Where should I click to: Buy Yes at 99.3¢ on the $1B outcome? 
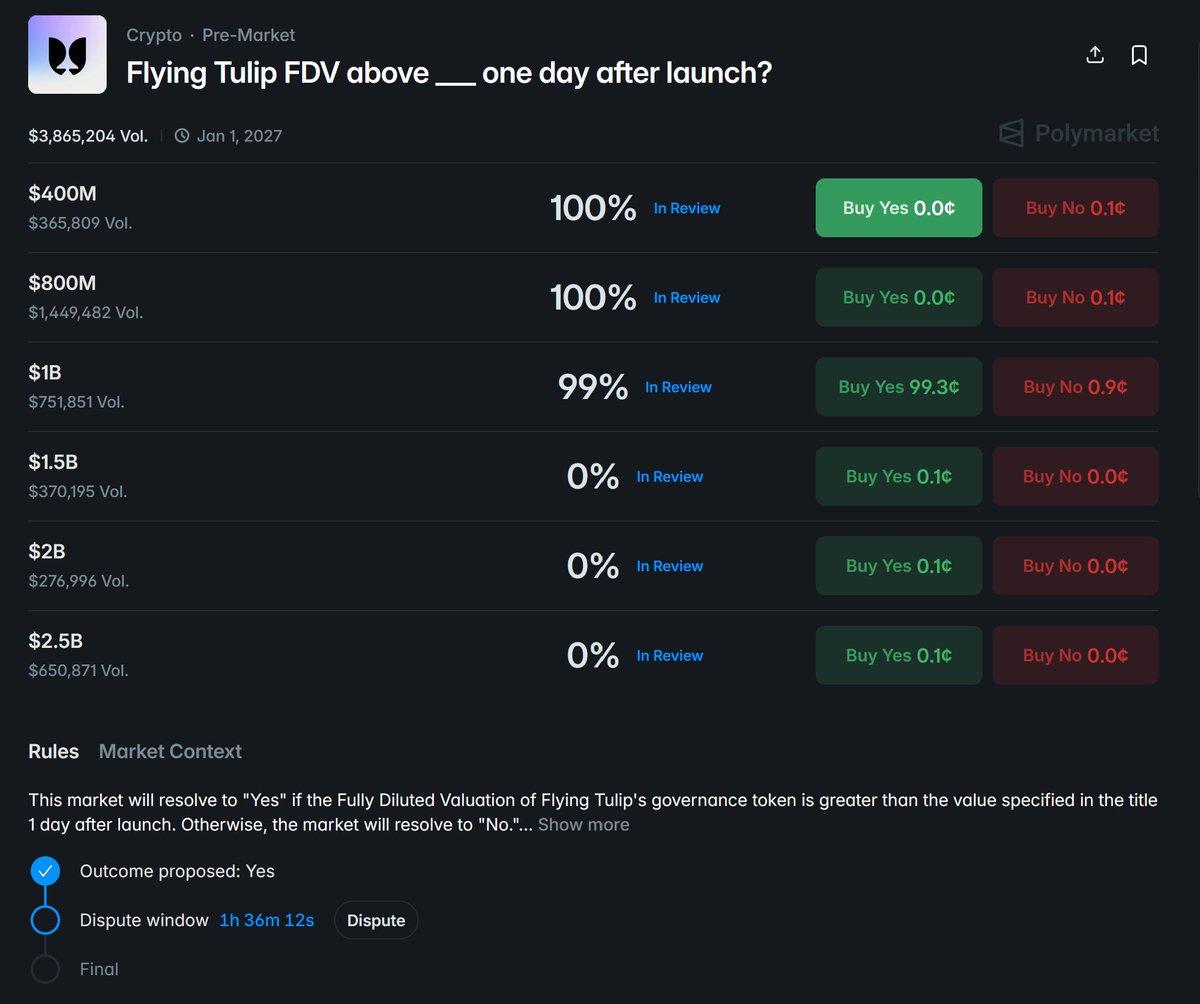click(898, 387)
